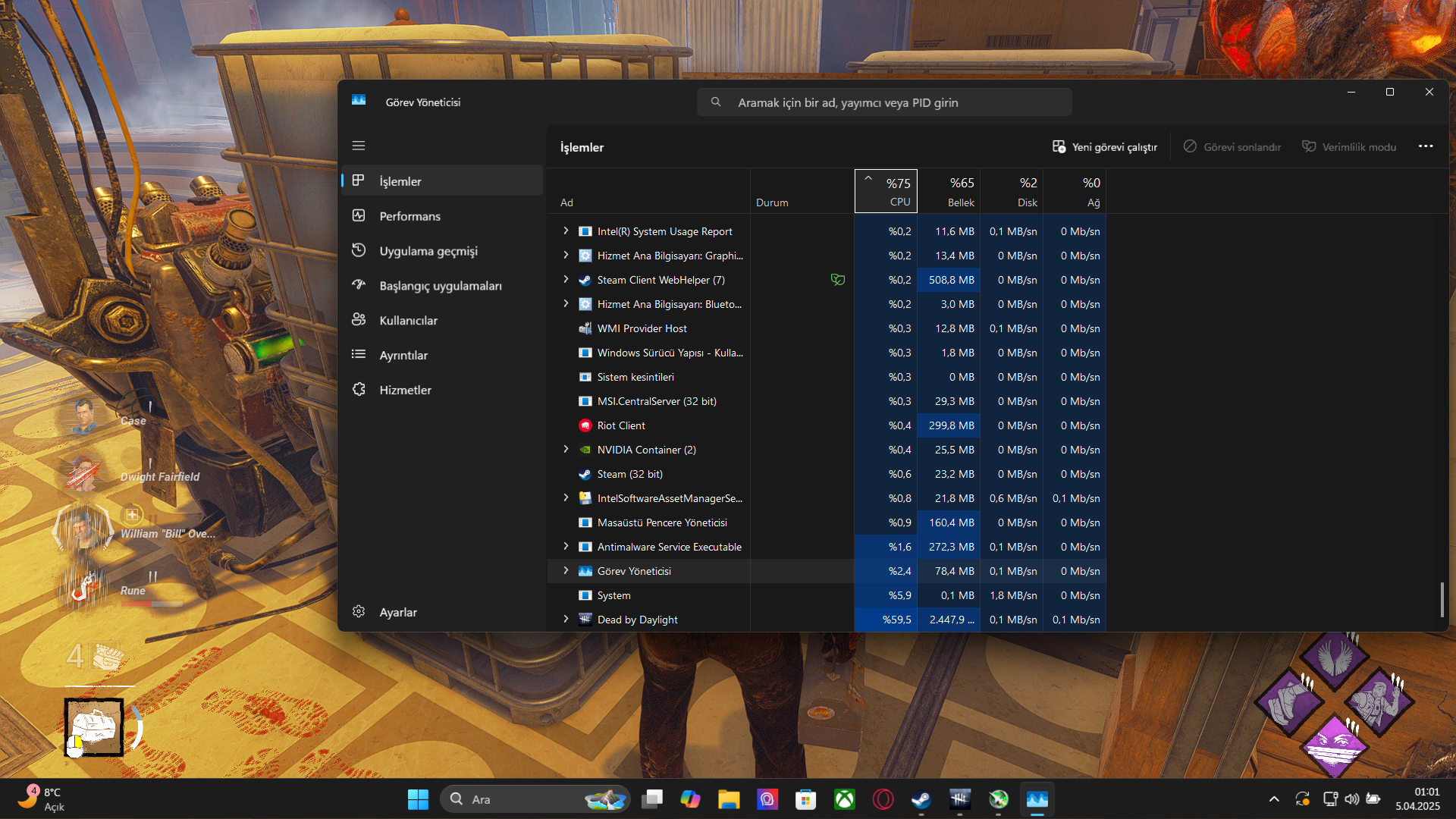Expand NVIDIA Container (2) process
This screenshot has width=1456, height=819.
click(x=566, y=450)
